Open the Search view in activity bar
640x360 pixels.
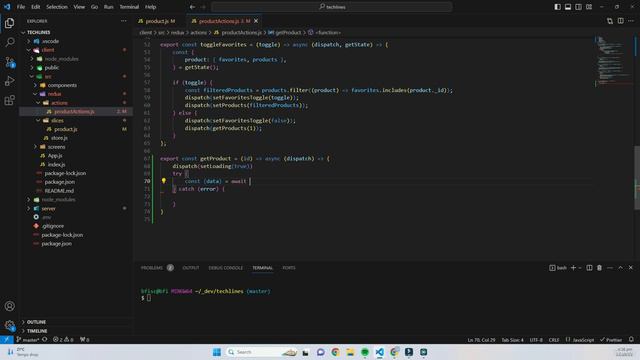pos(9,42)
